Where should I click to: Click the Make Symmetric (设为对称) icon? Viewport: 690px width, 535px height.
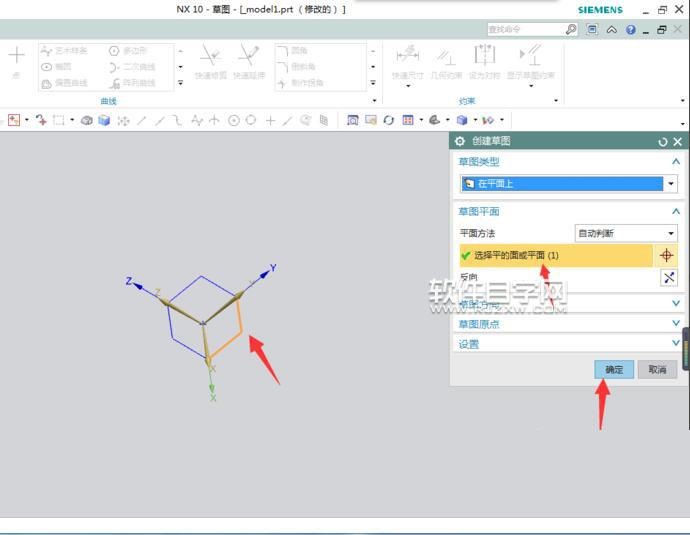484,60
